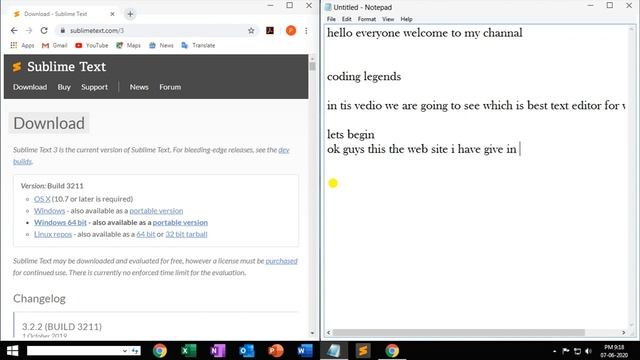This screenshot has width=640, height=360.
Task: Open Notepad Edit menu
Action: pos(347,19)
